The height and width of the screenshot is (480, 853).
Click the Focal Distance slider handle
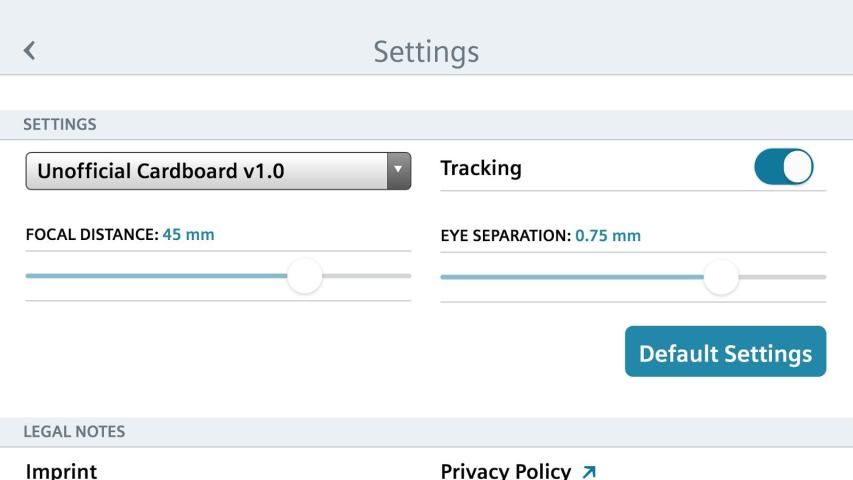(x=304, y=275)
